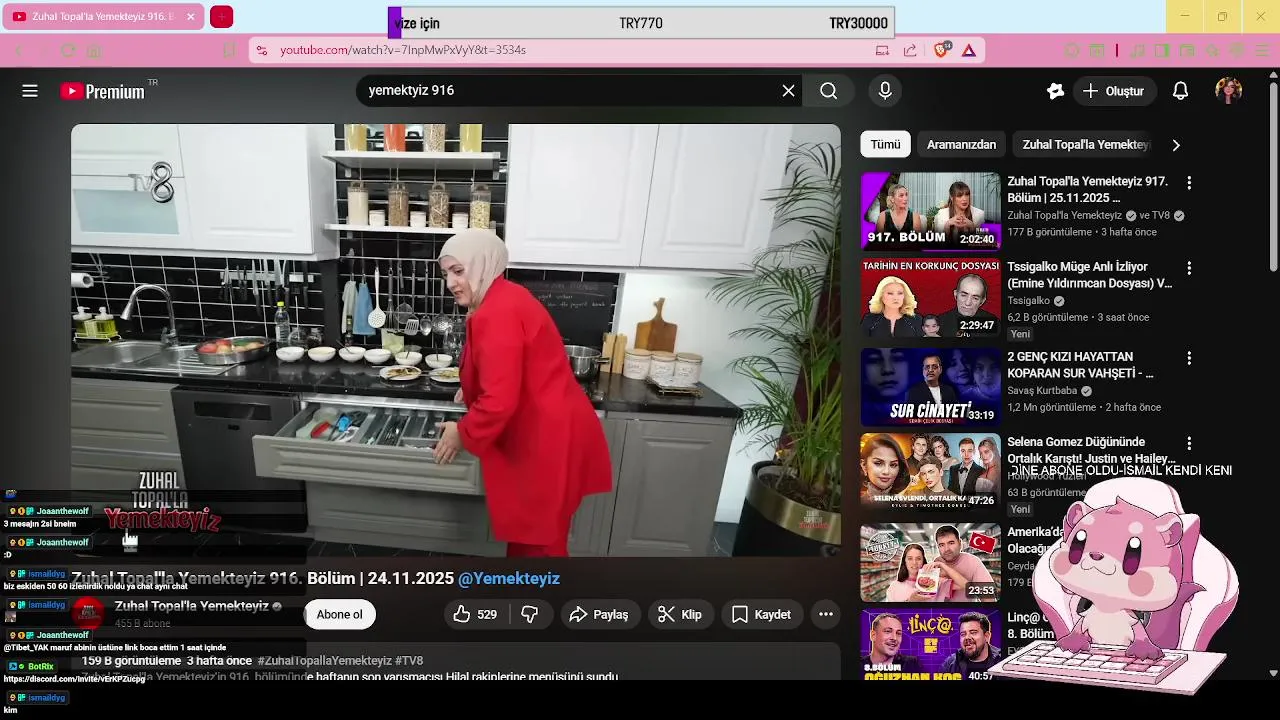This screenshot has height=720, width=1280.
Task: Click the video player showing the kitchen
Action: (x=456, y=340)
